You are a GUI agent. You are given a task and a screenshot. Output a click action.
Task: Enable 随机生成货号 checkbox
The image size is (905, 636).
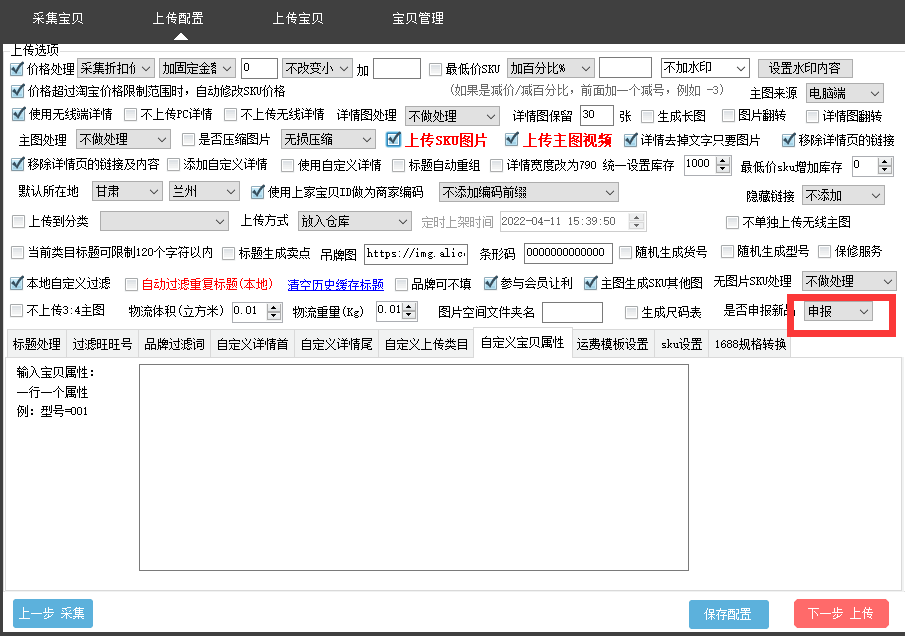tap(625, 252)
